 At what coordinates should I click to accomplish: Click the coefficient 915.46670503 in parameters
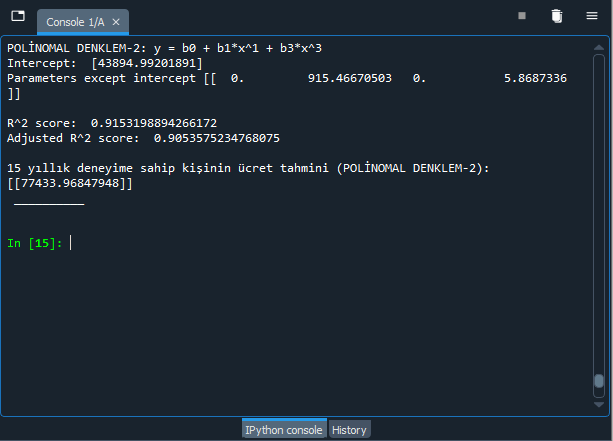pos(350,78)
